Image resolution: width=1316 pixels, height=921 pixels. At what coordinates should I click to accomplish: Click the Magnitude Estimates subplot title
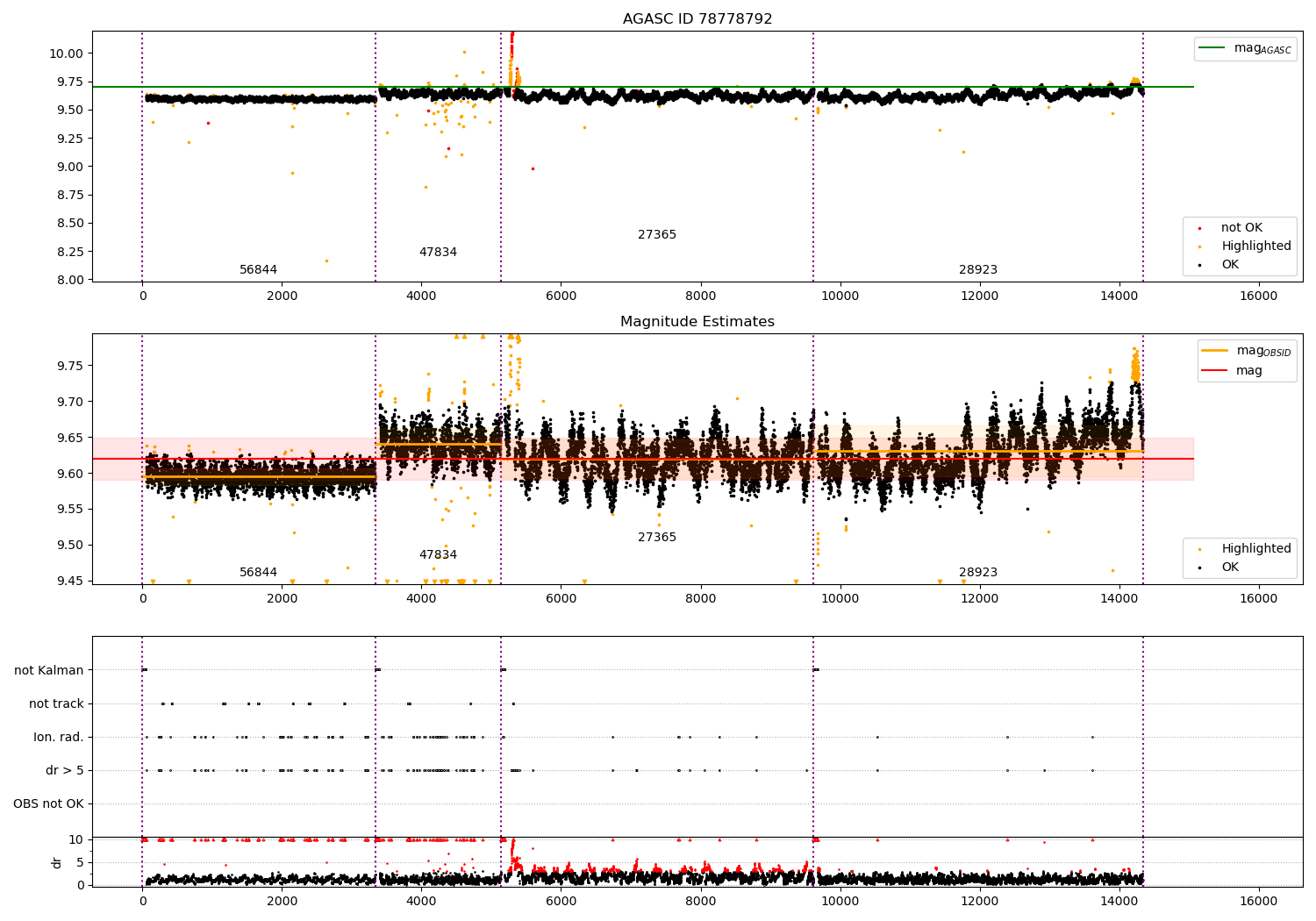pos(697,322)
